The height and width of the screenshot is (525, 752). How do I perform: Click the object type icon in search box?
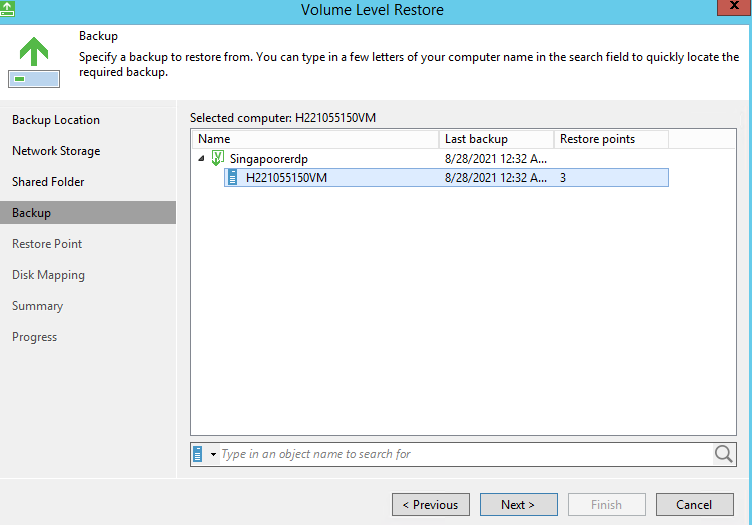click(x=199, y=454)
